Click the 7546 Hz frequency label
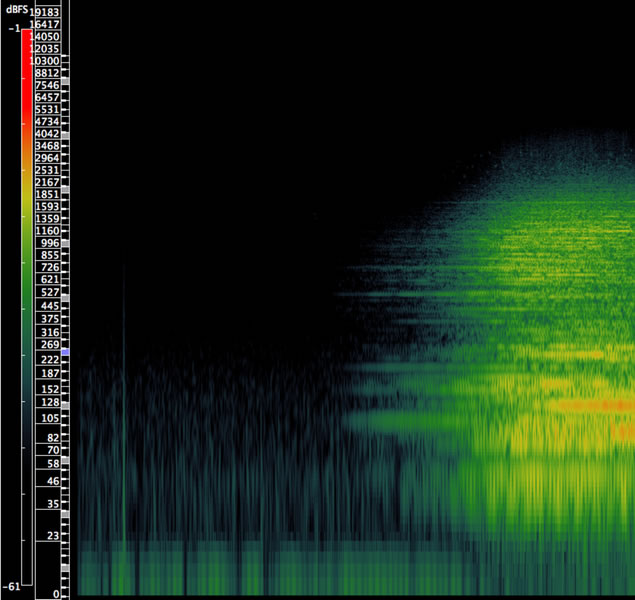This screenshot has height=600, width=635. 47,85
